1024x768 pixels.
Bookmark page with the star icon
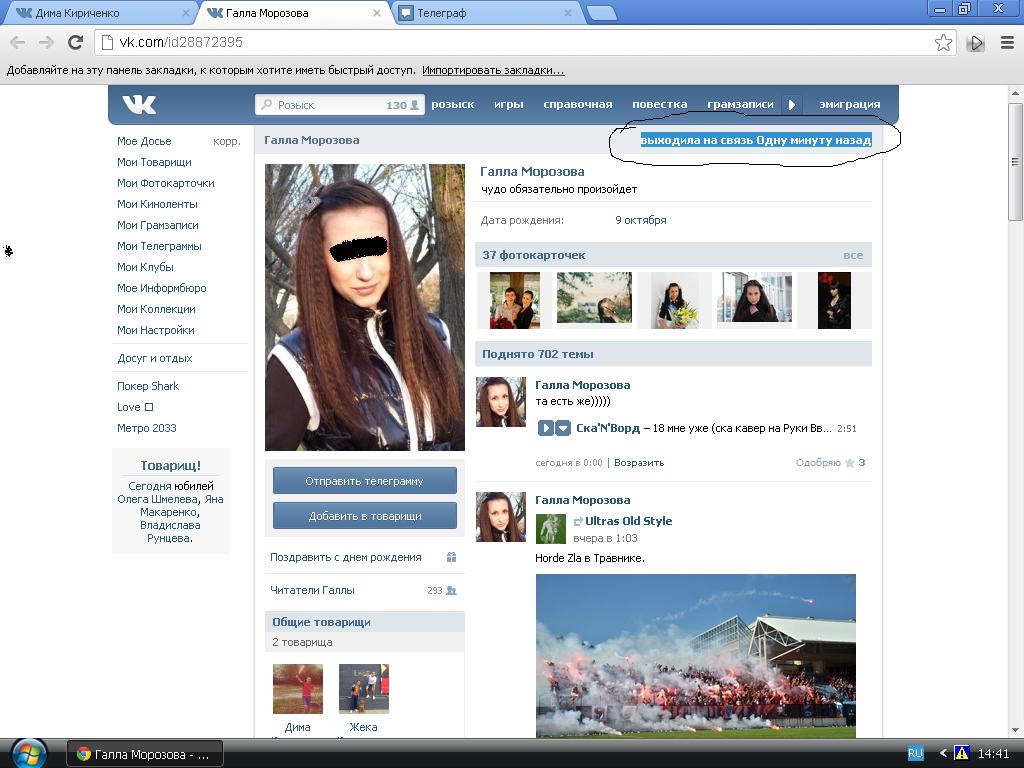pyautogui.click(x=943, y=43)
